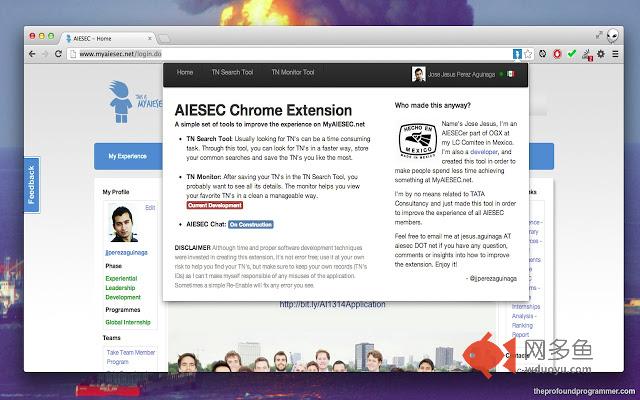Open the Chrome hamburger menu
The width and height of the screenshot is (640, 400).
click(615, 54)
